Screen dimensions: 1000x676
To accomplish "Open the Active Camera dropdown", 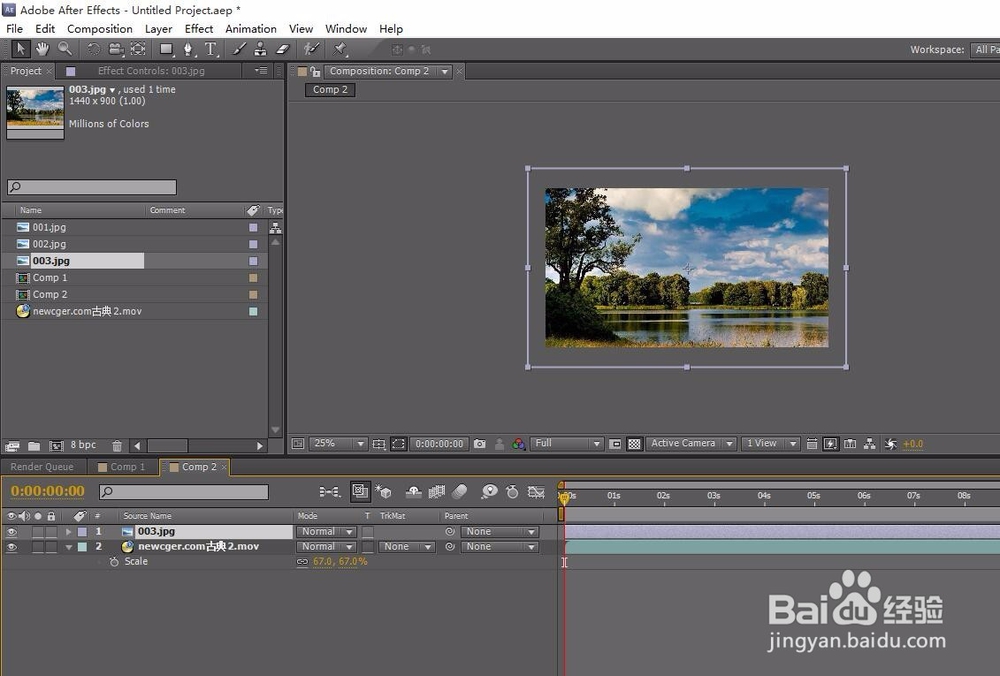I will point(691,444).
